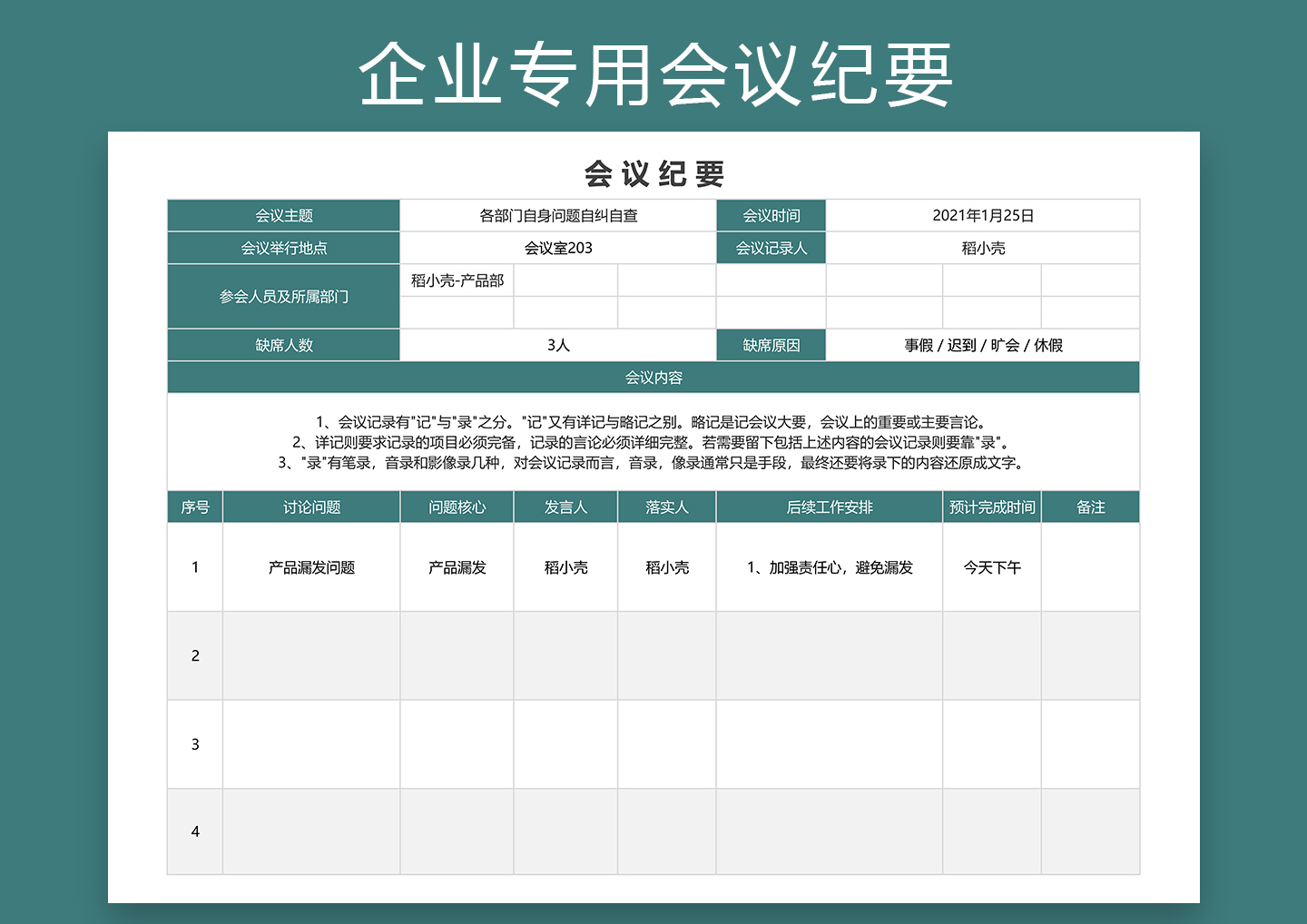Click the 各部门自身问题自纠自查 topic cell
Screen dimensions: 1307x924
click(556, 215)
